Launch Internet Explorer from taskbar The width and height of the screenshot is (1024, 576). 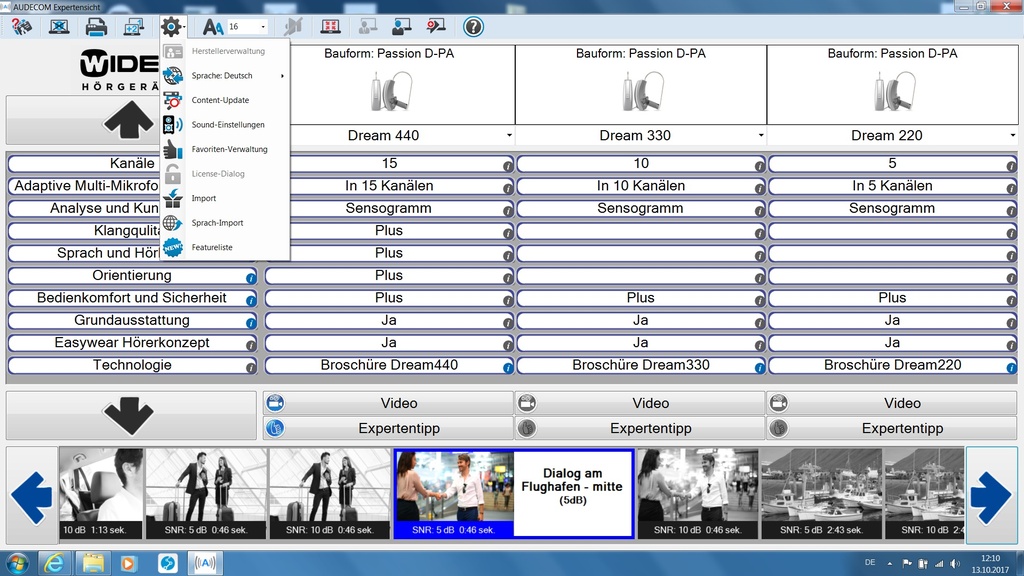pos(54,563)
